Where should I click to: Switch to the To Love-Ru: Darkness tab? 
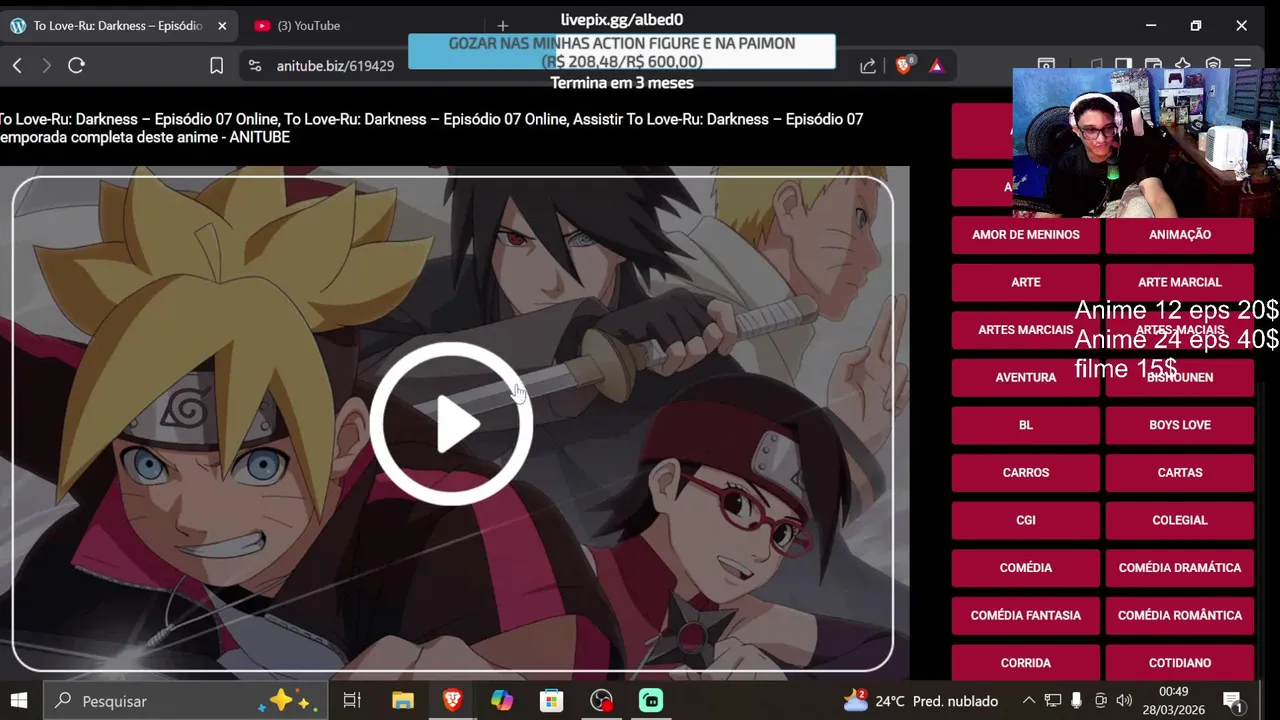[x=119, y=26]
